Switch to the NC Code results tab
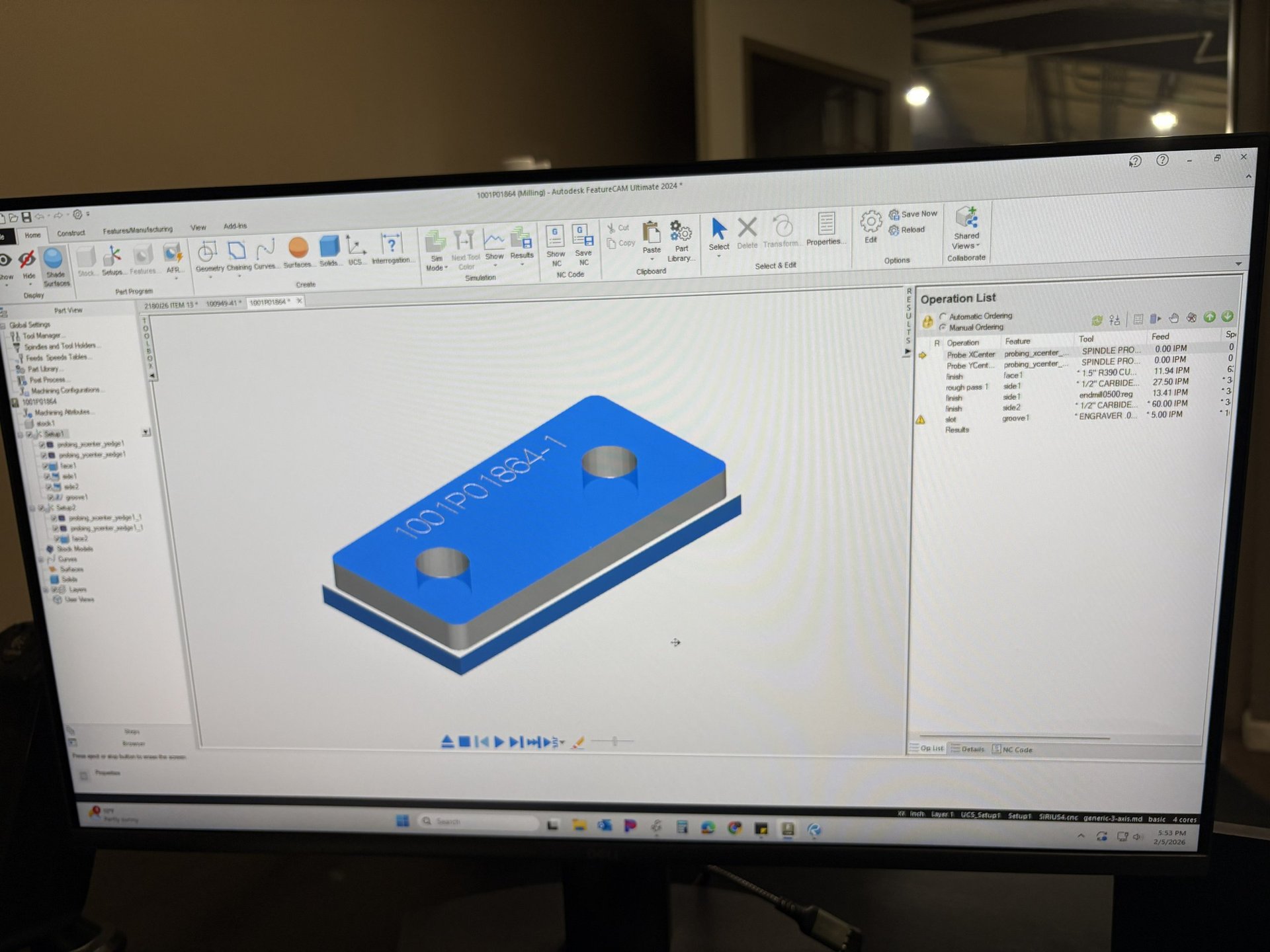Image resolution: width=1270 pixels, height=952 pixels. [x=1012, y=750]
